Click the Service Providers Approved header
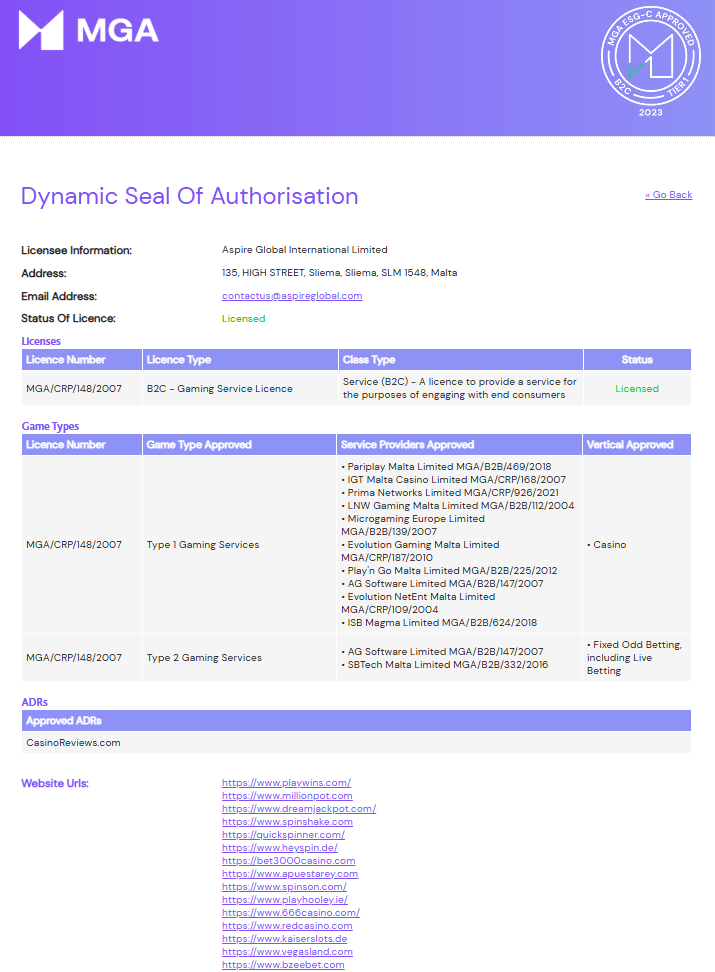715x972 pixels. (x=459, y=444)
